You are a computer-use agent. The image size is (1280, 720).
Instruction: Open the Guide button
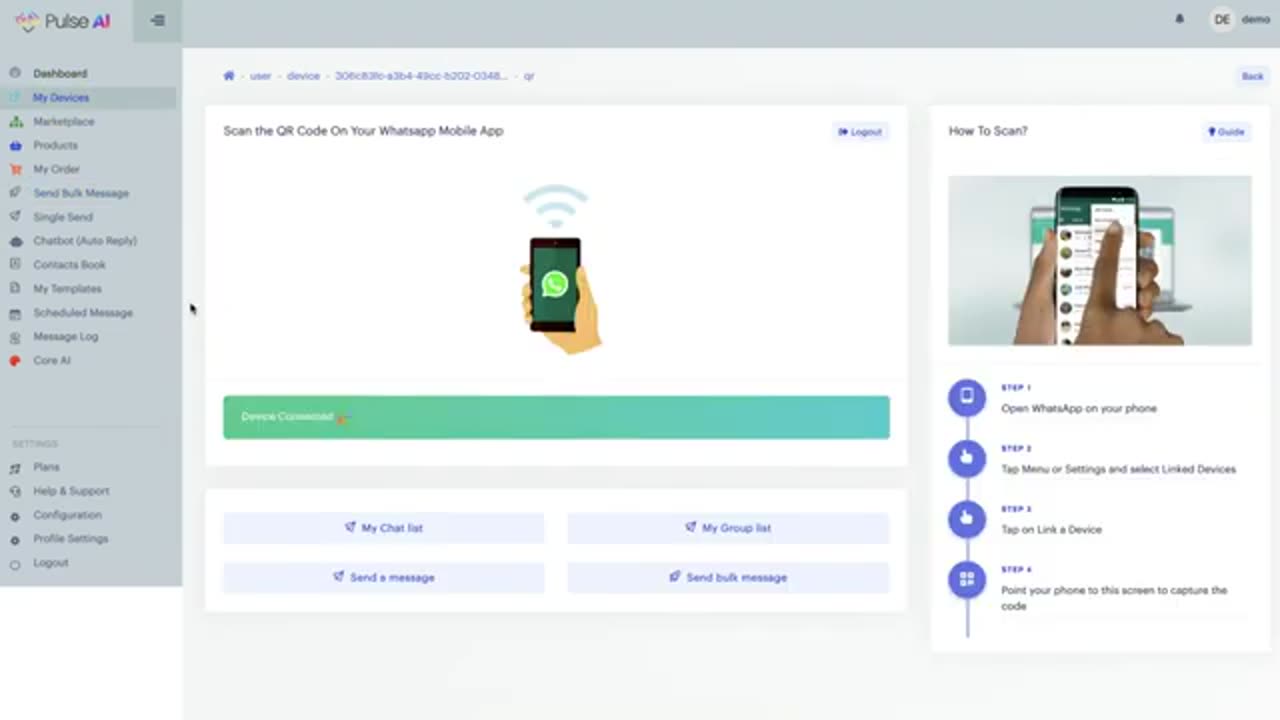point(1226,132)
